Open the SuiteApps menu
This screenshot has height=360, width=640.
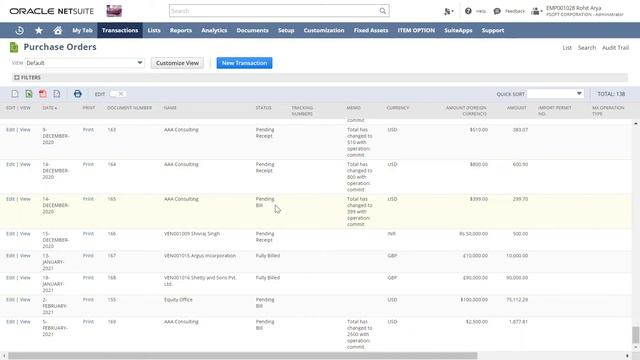458,30
